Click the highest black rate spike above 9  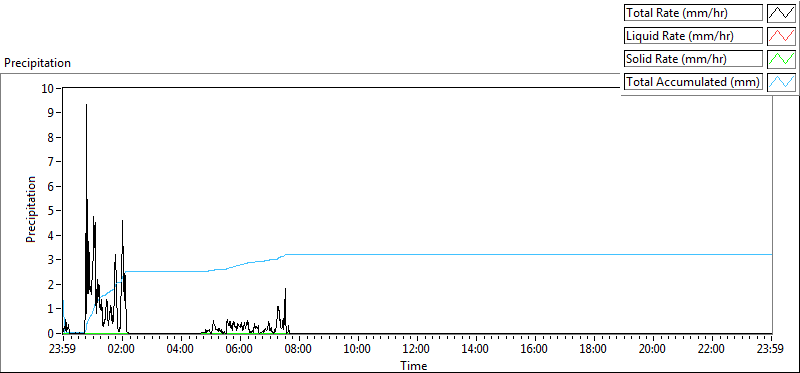coord(86,105)
